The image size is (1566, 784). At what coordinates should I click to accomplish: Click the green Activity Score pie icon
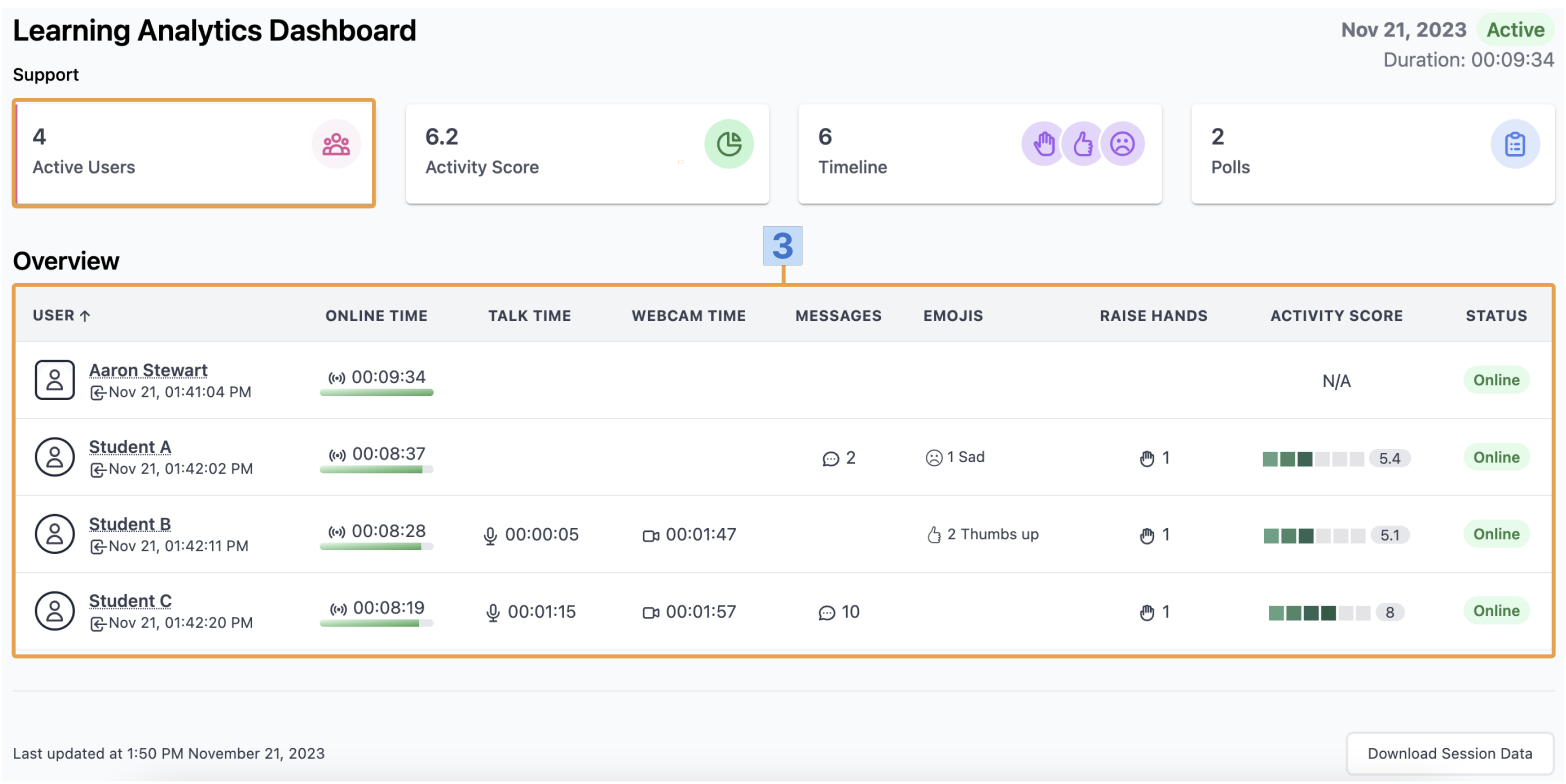[729, 144]
